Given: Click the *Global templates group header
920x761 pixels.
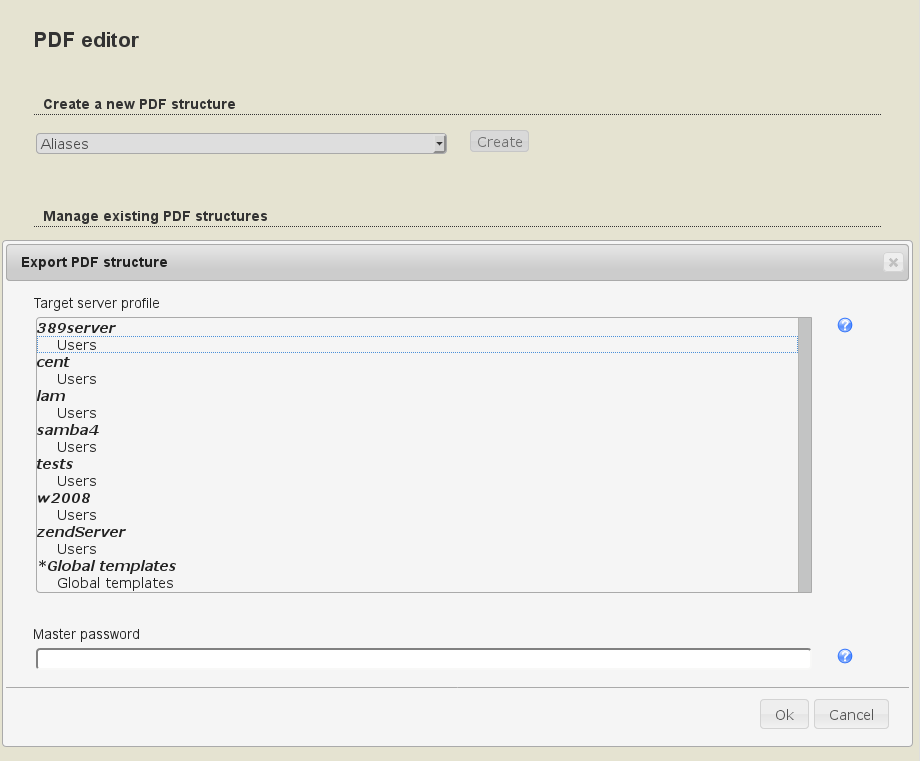Looking at the screenshot, I should coord(106,566).
